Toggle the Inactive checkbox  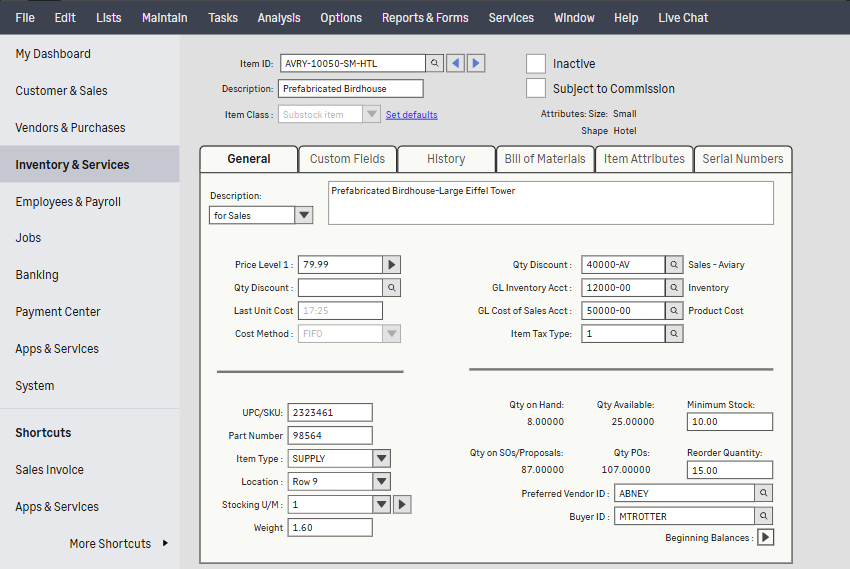[536, 64]
